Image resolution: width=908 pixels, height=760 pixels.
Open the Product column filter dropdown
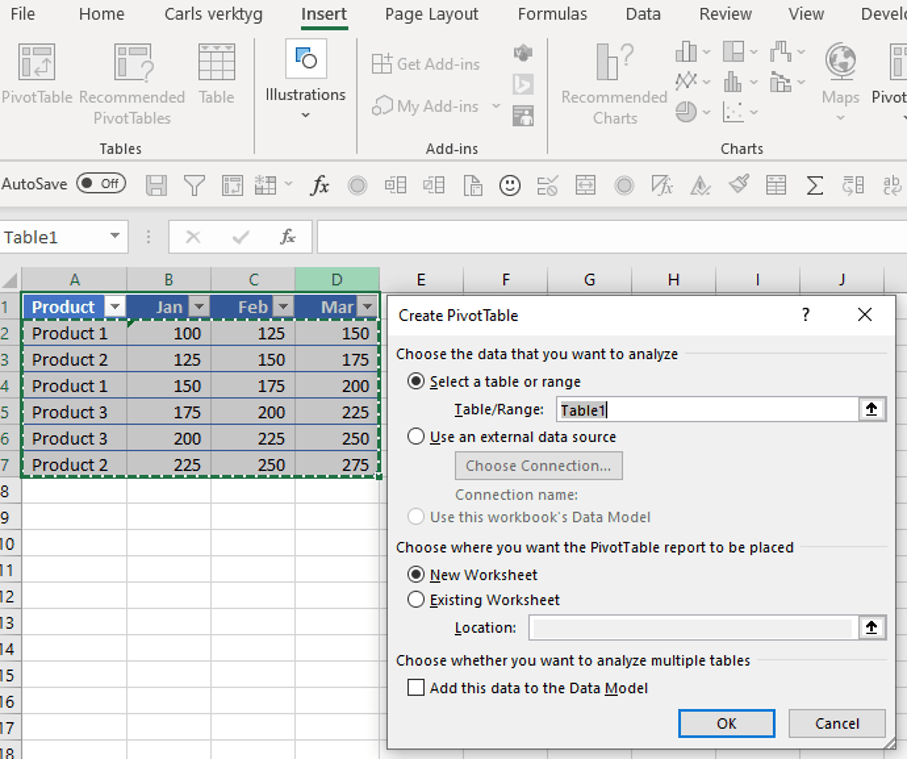[115, 306]
